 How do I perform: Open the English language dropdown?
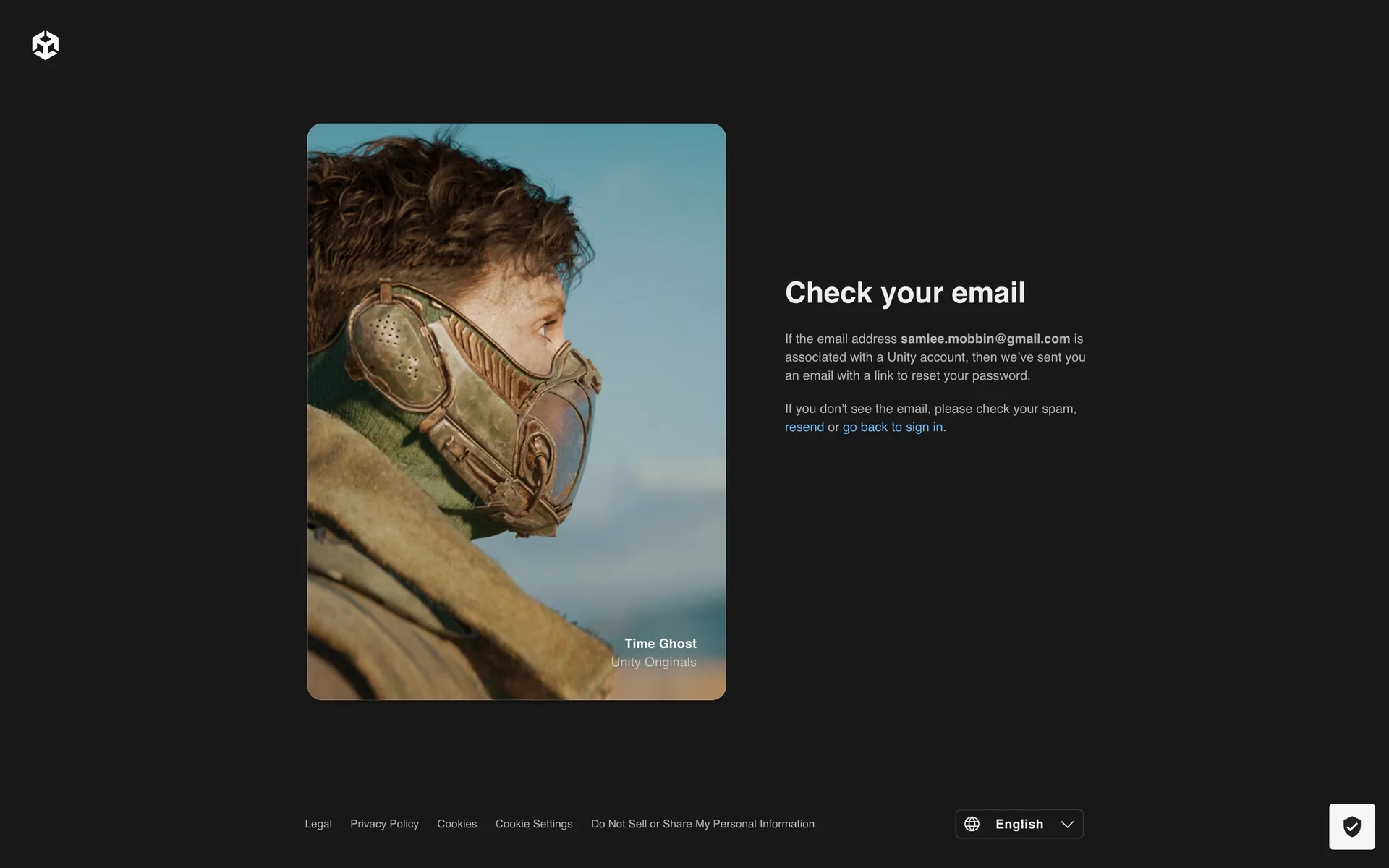click(x=1019, y=824)
